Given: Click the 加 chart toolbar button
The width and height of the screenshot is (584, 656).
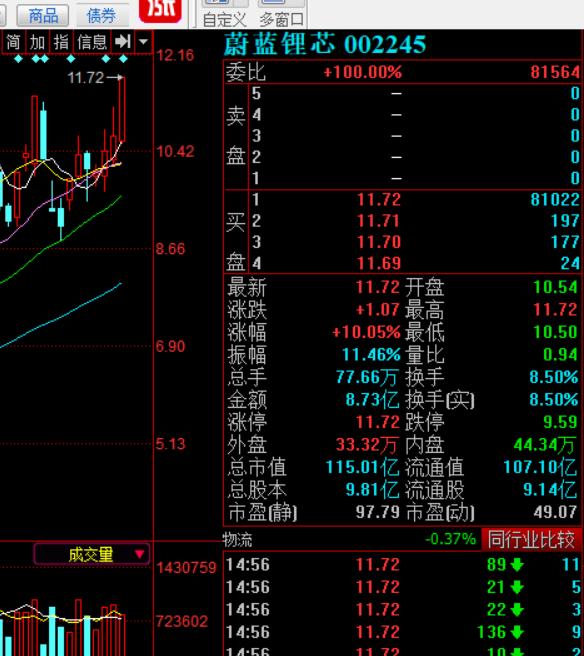Looking at the screenshot, I should point(37,42).
